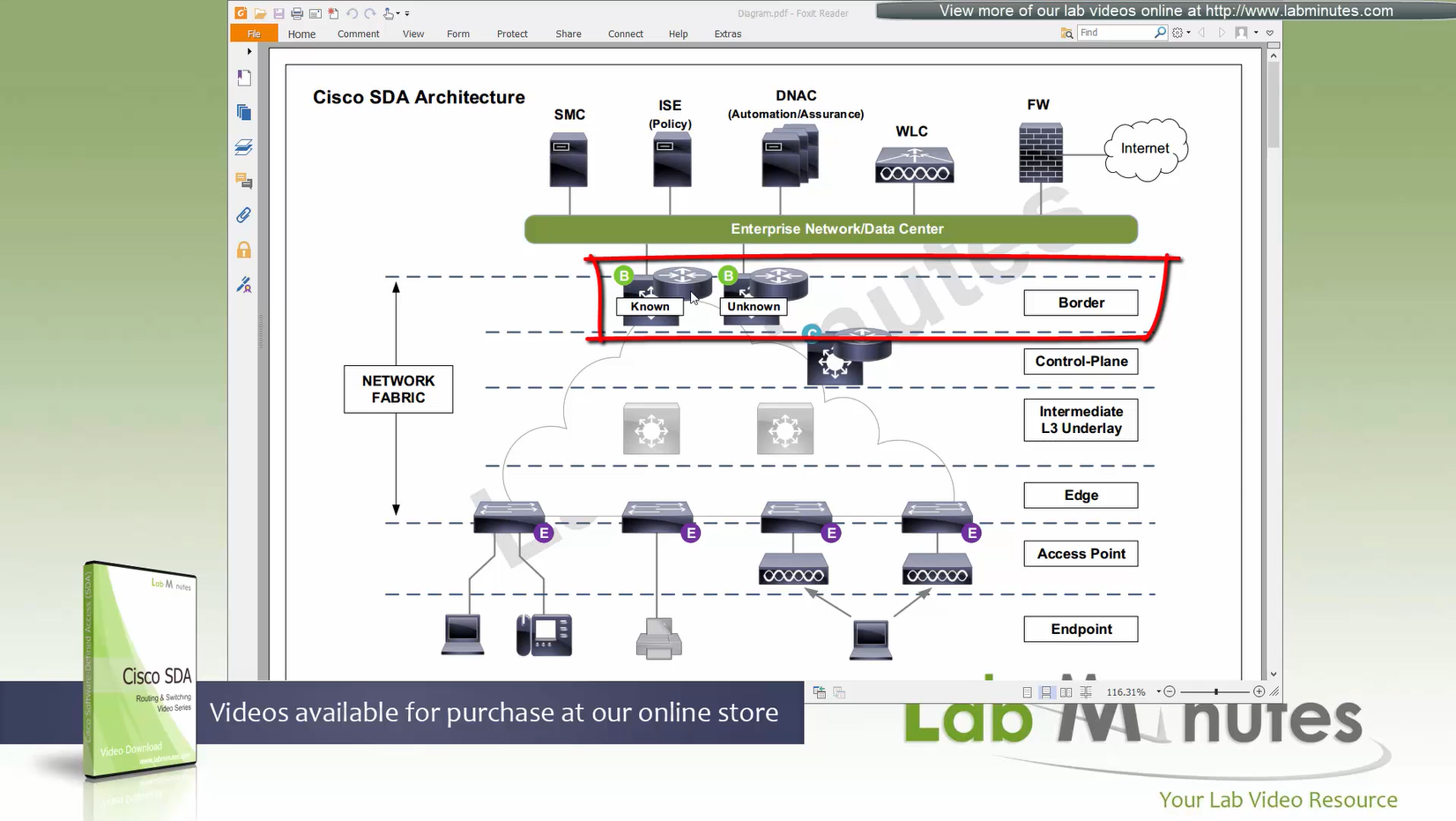Toggle facing pages view mode
Viewport: 1456px width, 821px height.
(x=1066, y=692)
